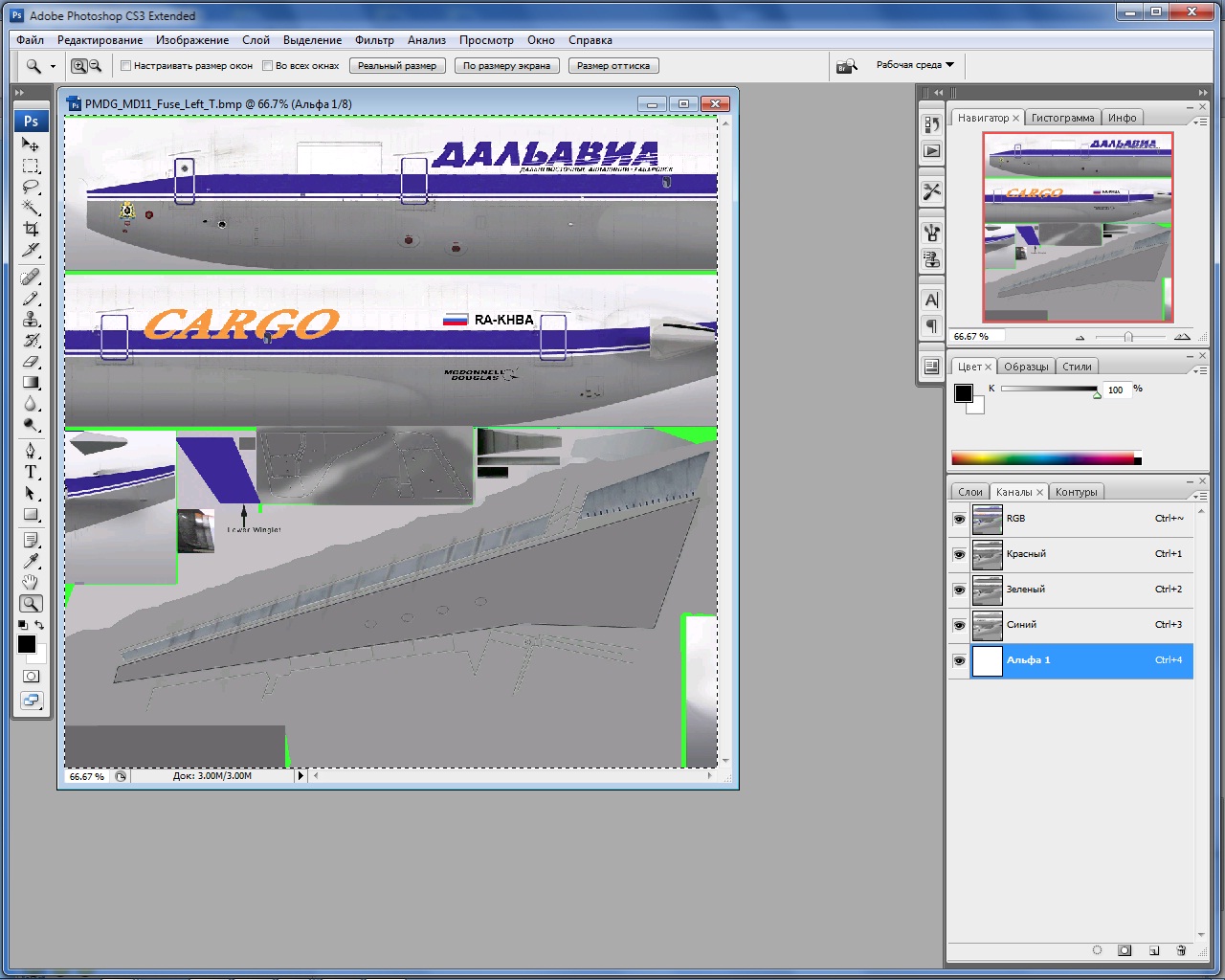Click the 'Реальный размер' button
The width and height of the screenshot is (1225, 980).
point(397,66)
